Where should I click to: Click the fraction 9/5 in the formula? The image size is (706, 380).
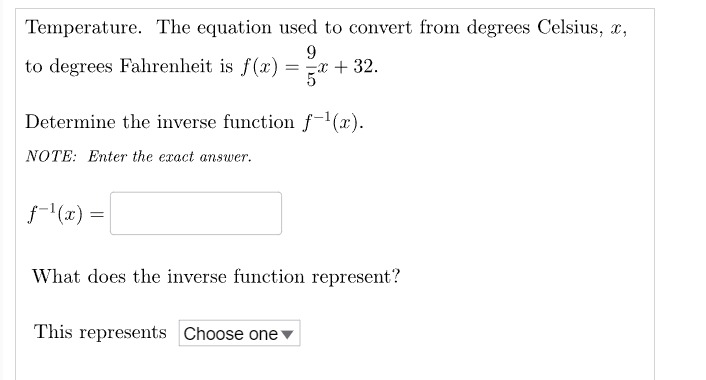click(x=311, y=66)
